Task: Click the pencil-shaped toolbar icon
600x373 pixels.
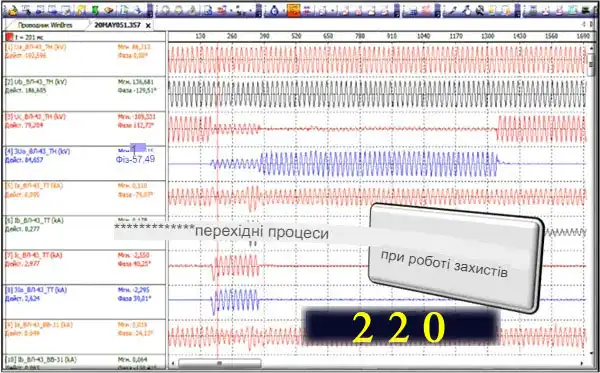Action: pyautogui.click(x=453, y=11)
